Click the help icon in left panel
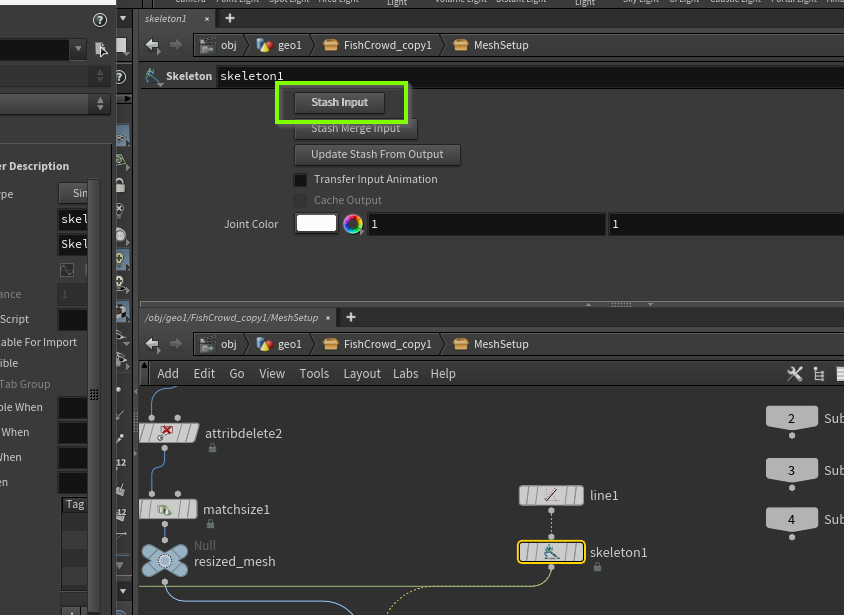Image resolution: width=844 pixels, height=615 pixels. pyautogui.click(x=100, y=20)
